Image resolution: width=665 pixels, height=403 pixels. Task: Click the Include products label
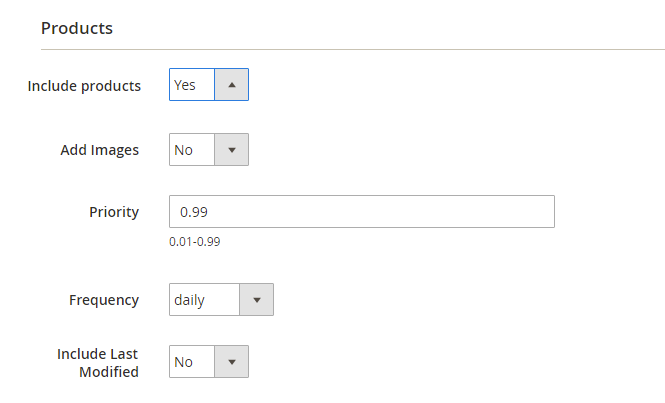pyautogui.click(x=84, y=85)
